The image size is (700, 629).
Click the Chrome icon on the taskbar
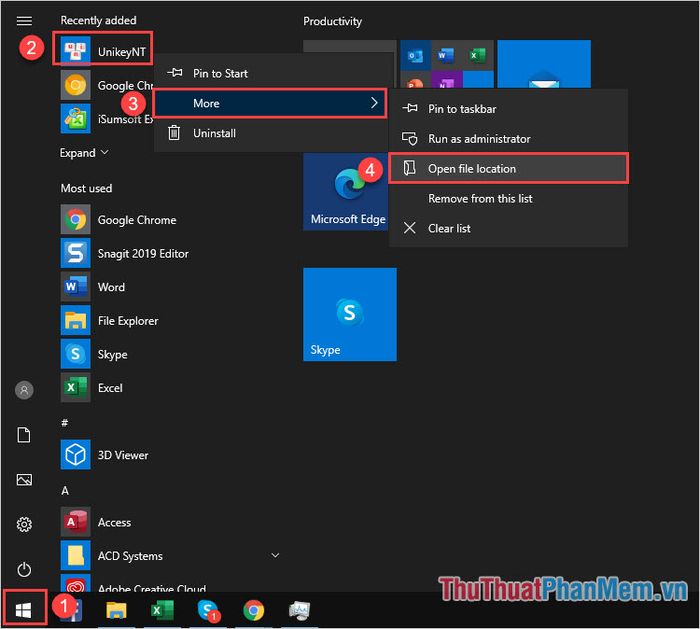coord(254,609)
